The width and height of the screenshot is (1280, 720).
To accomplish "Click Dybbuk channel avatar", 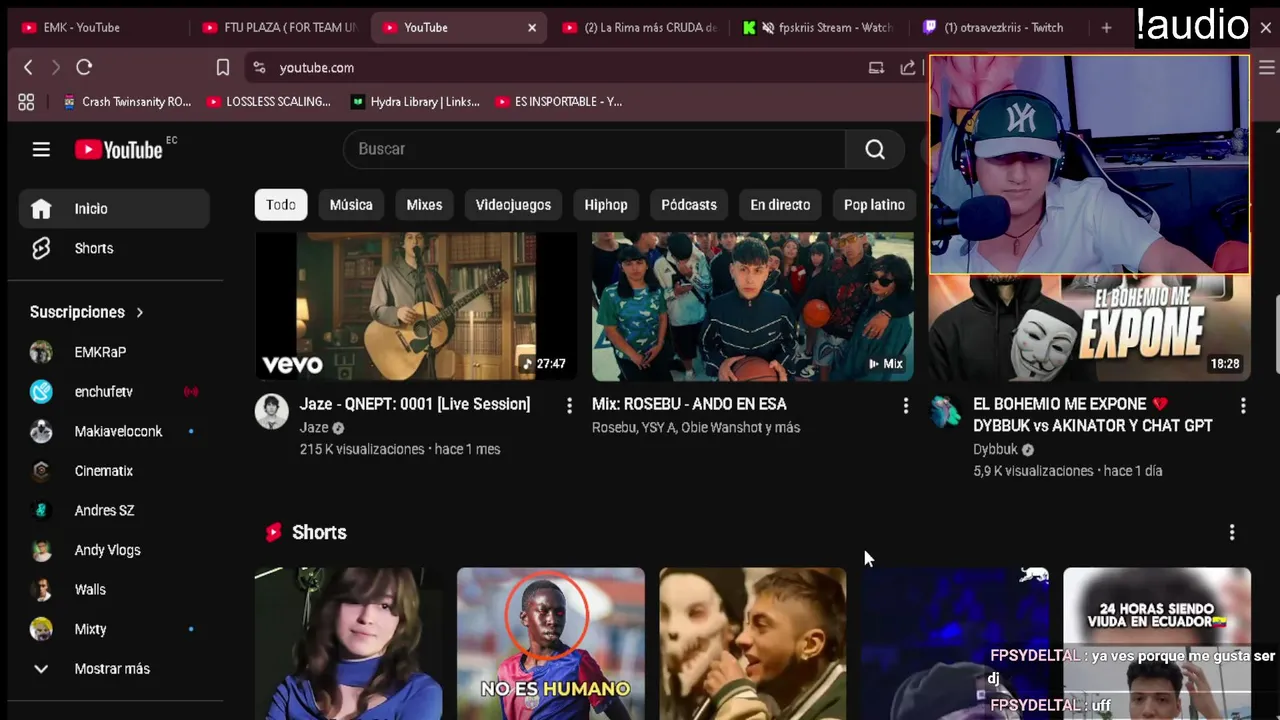I will [946, 411].
